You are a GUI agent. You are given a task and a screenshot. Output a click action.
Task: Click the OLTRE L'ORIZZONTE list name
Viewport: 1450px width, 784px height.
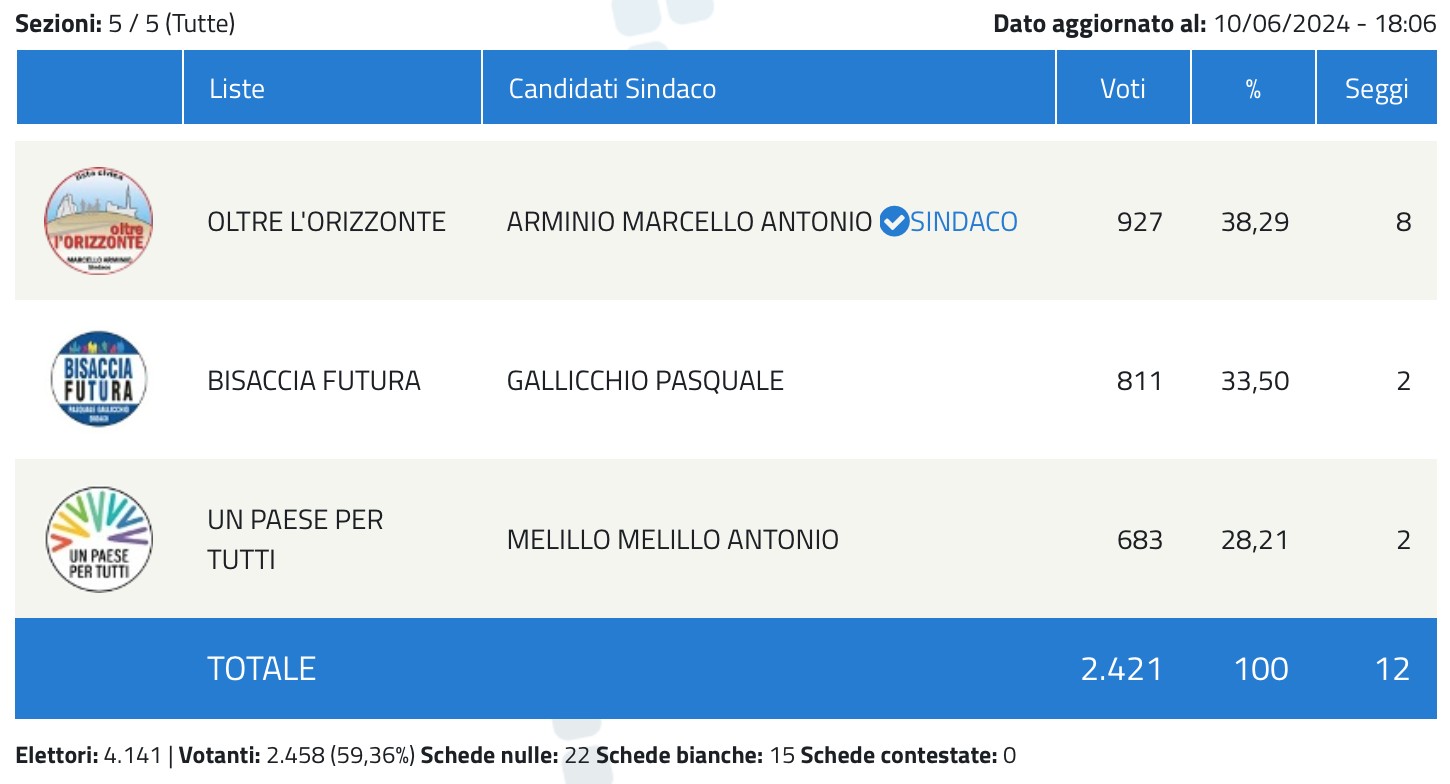[326, 221]
